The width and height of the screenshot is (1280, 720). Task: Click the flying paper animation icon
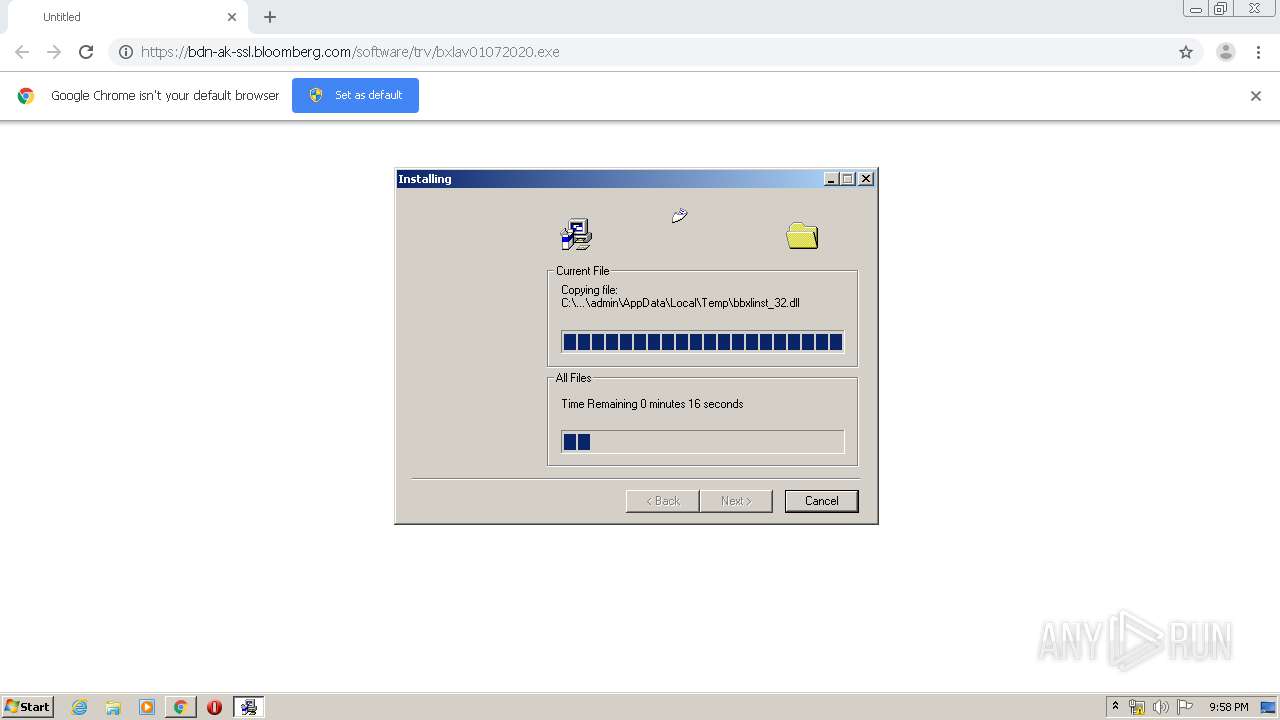point(680,215)
